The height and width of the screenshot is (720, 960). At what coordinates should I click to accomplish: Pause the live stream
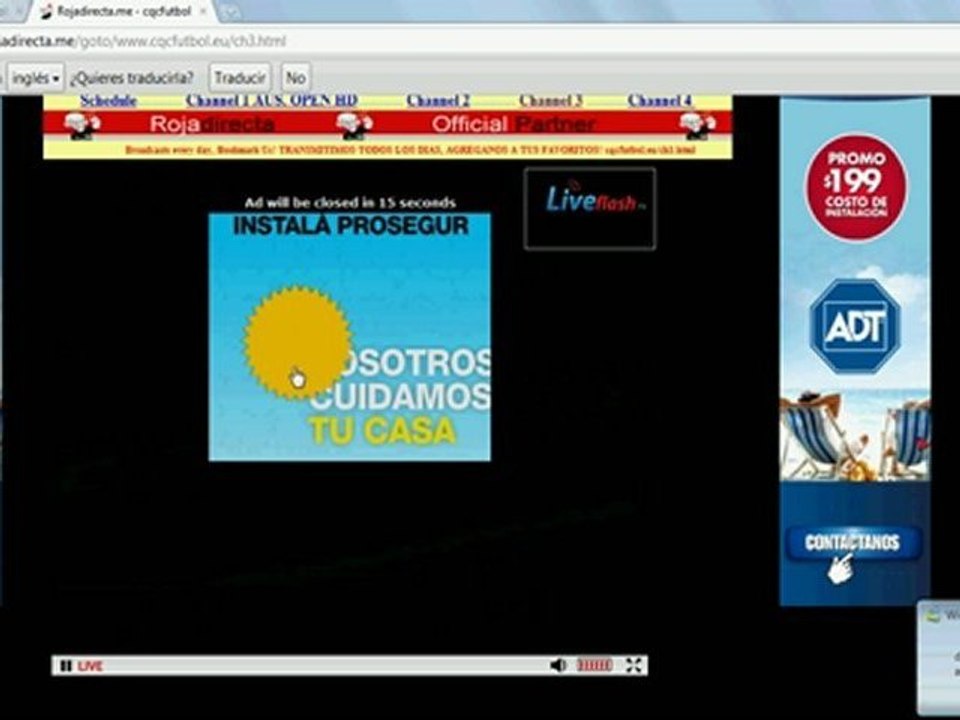point(66,666)
